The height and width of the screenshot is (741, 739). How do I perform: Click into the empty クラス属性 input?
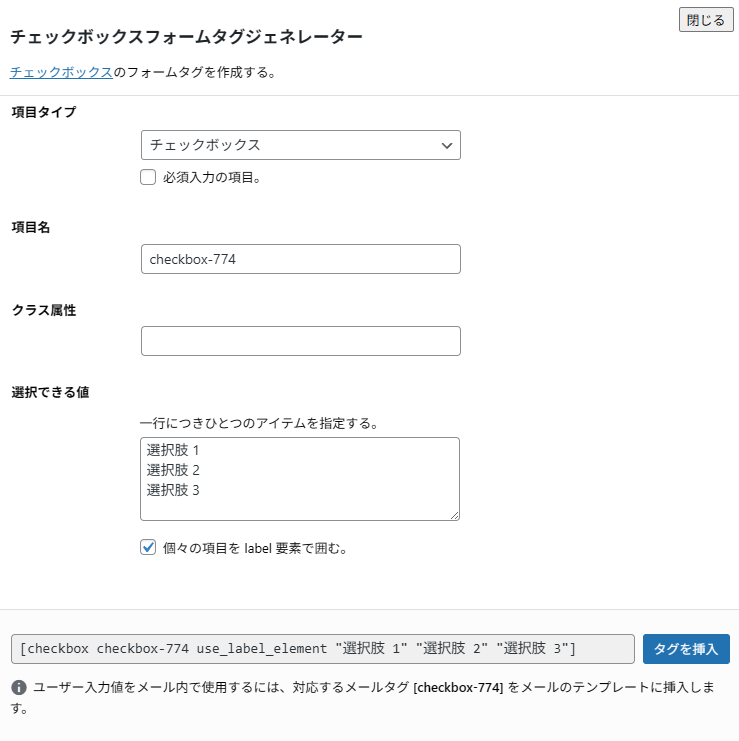click(x=300, y=341)
